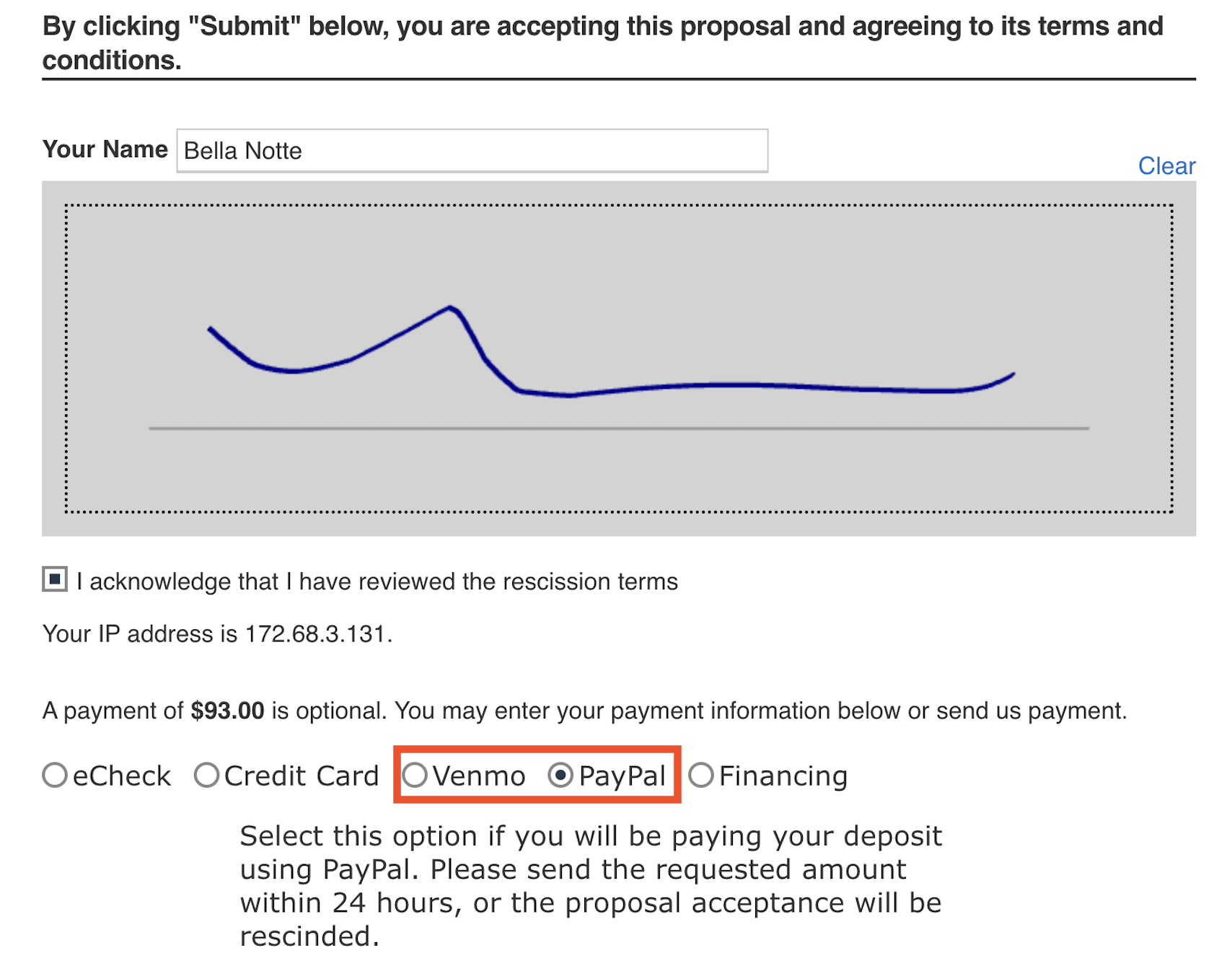The image size is (1232, 971).
Task: Click the $93.00 payment amount text
Action: [x=227, y=711]
